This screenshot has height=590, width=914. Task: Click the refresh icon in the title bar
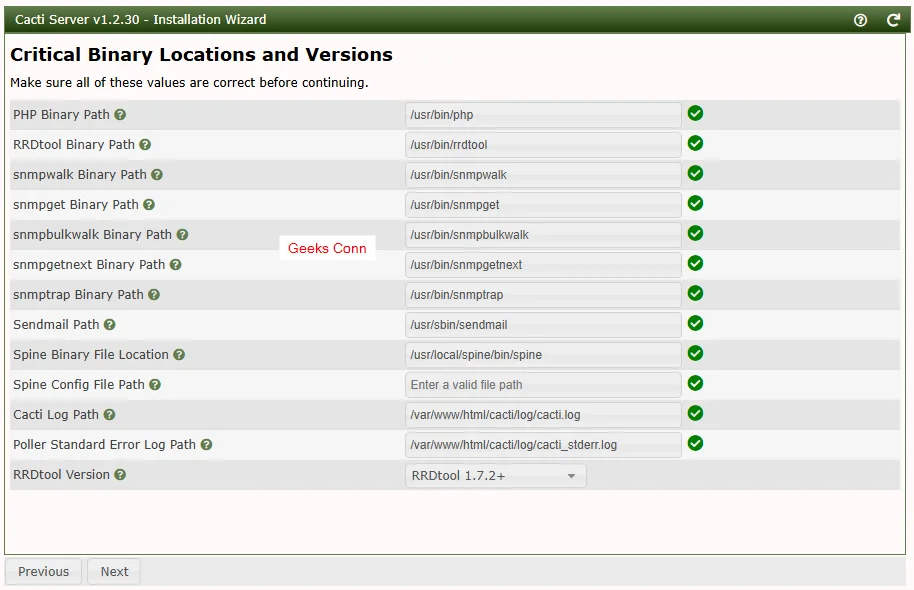click(x=892, y=19)
